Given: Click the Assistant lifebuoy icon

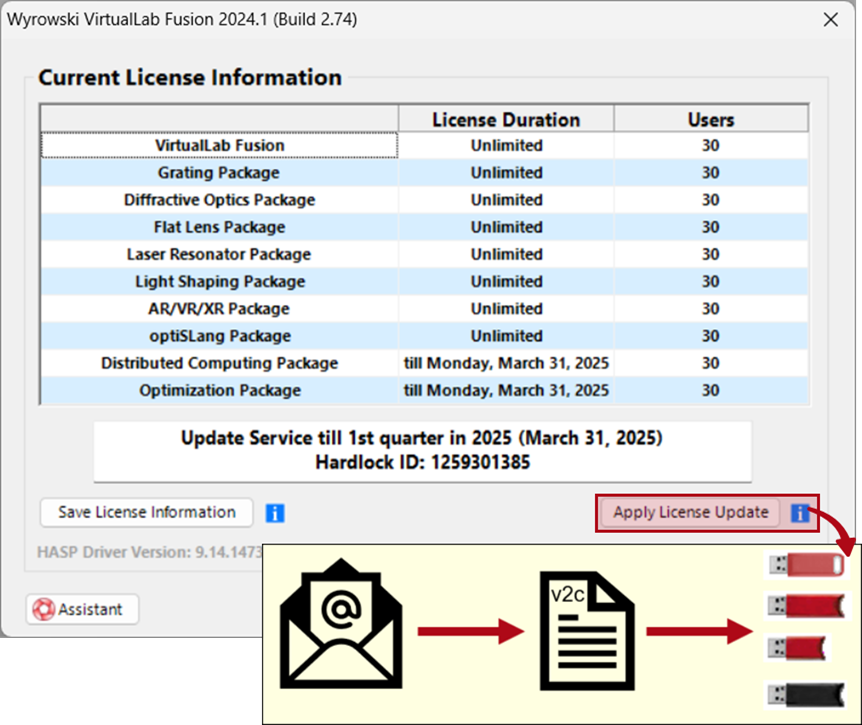Looking at the screenshot, I should 43,609.
